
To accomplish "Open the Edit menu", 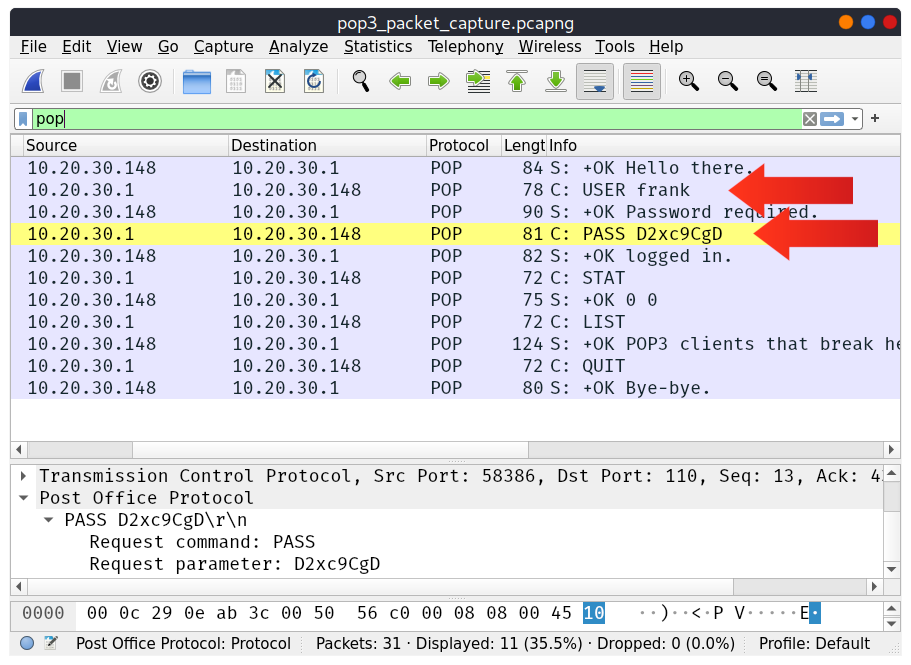I will click(x=77, y=46).
